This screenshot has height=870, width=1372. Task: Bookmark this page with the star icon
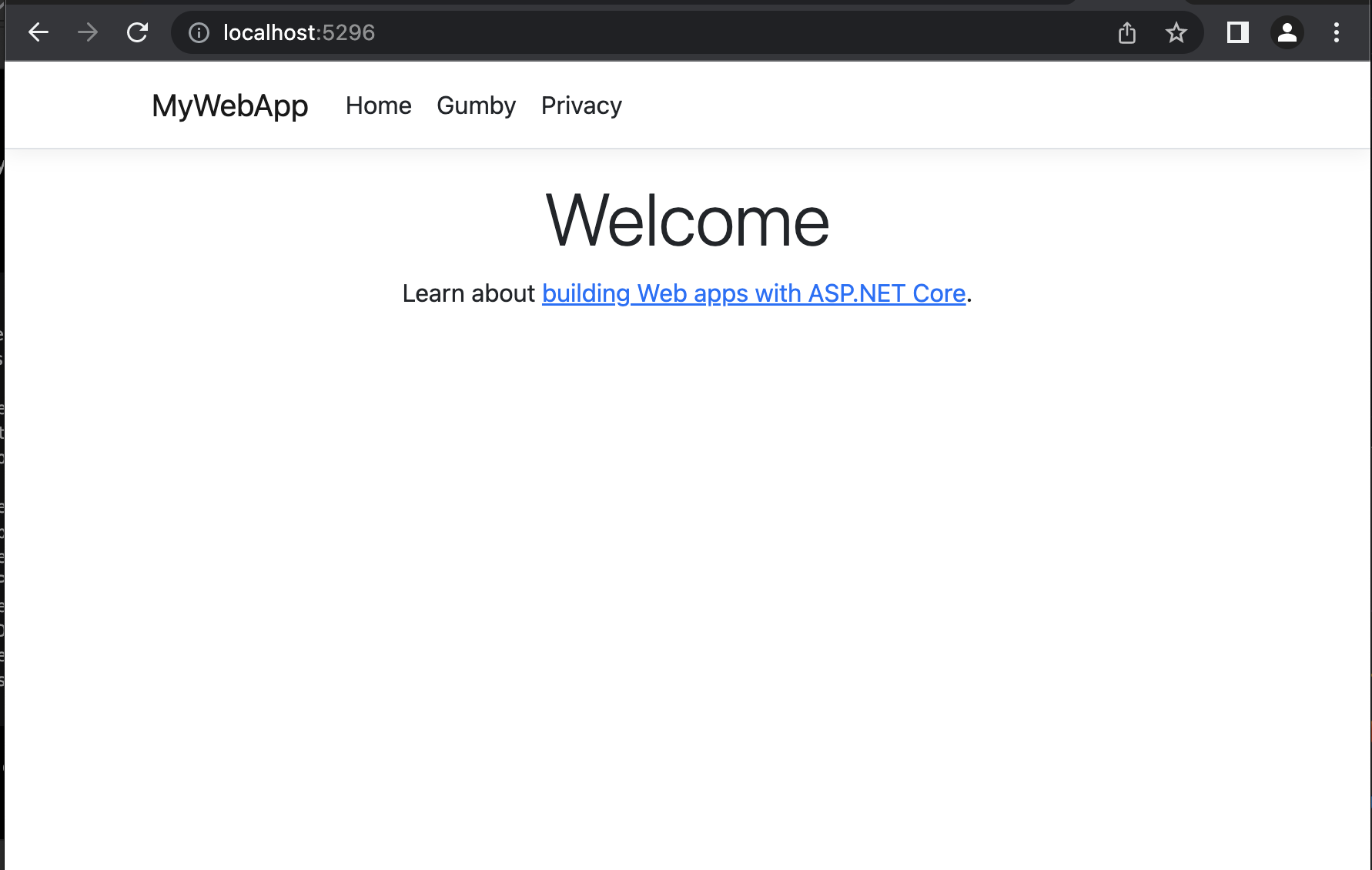[x=1176, y=32]
